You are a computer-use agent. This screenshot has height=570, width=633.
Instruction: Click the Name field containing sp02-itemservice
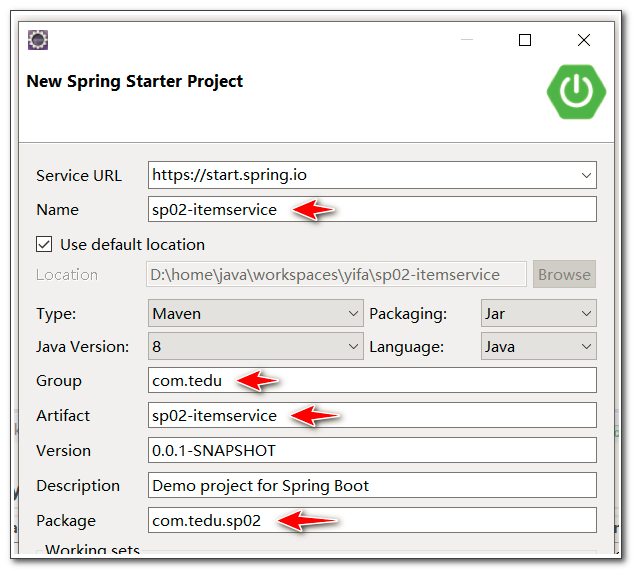click(x=372, y=209)
